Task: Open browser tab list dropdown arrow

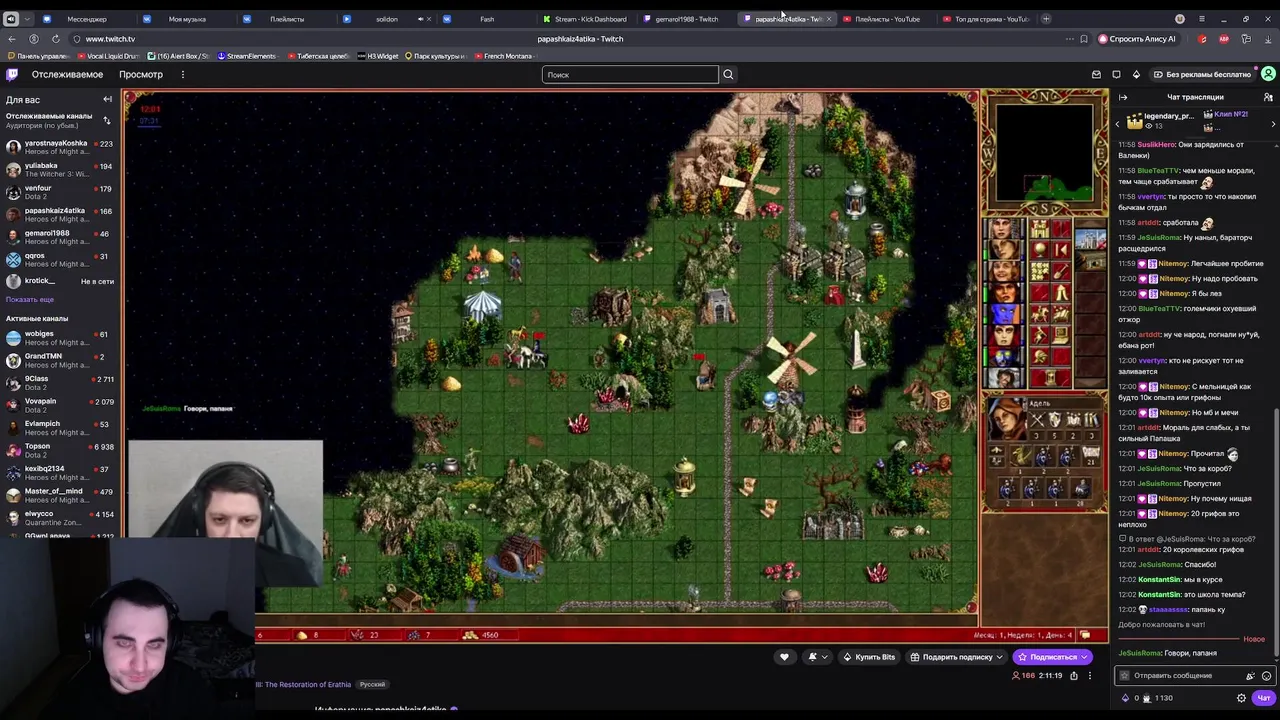Action: click(26, 19)
